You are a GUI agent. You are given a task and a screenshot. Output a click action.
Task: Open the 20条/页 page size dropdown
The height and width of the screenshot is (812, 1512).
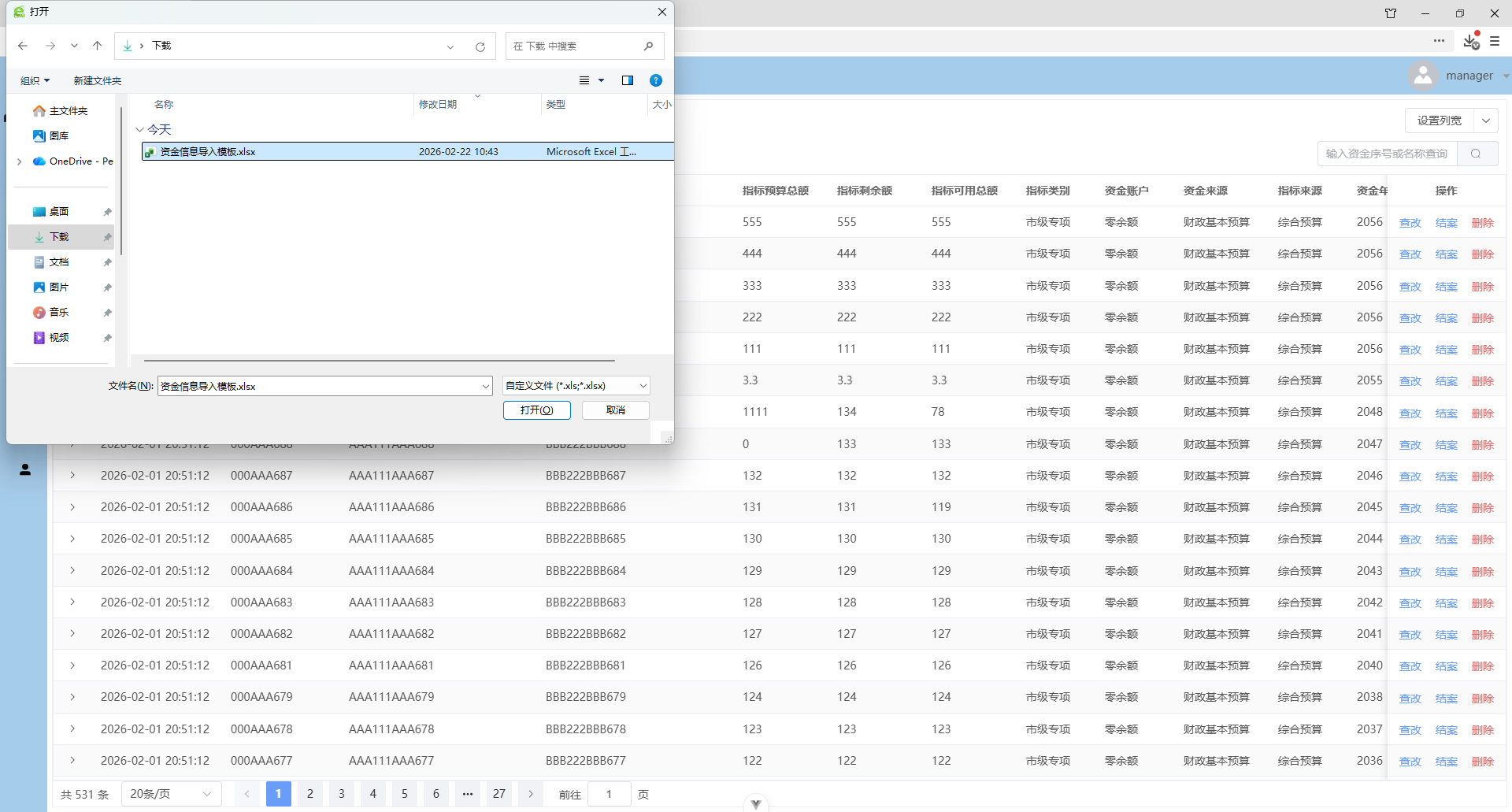click(x=171, y=794)
